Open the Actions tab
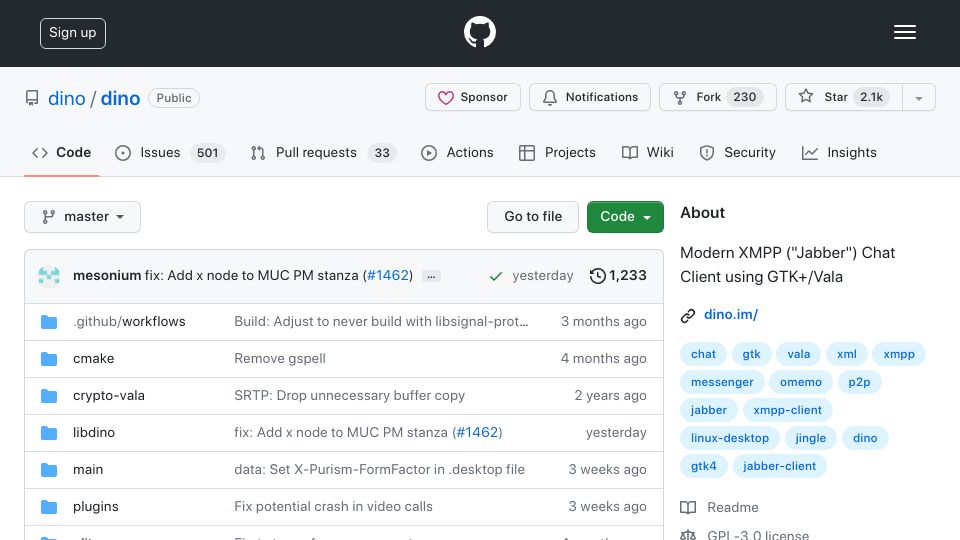 point(457,152)
